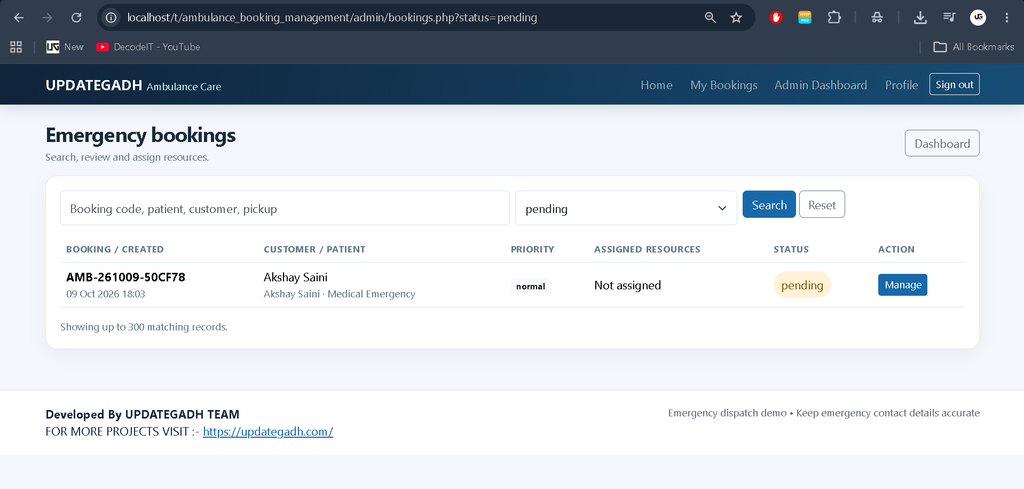Screen dimensions: 1024x489
Task: Open the browser profile avatar
Action: coord(978,18)
